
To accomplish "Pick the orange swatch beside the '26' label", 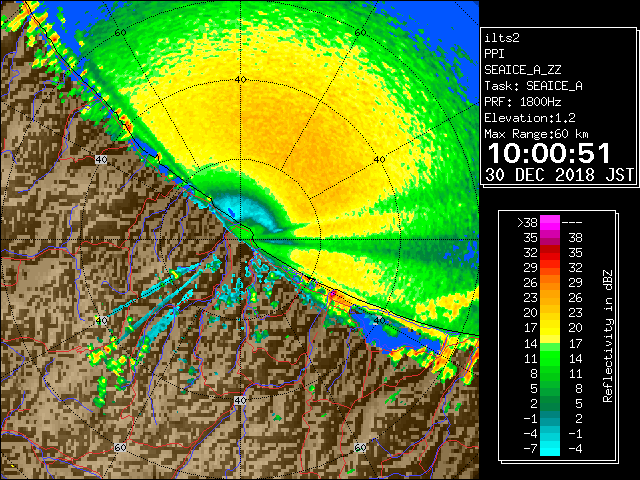I will click(550, 283).
